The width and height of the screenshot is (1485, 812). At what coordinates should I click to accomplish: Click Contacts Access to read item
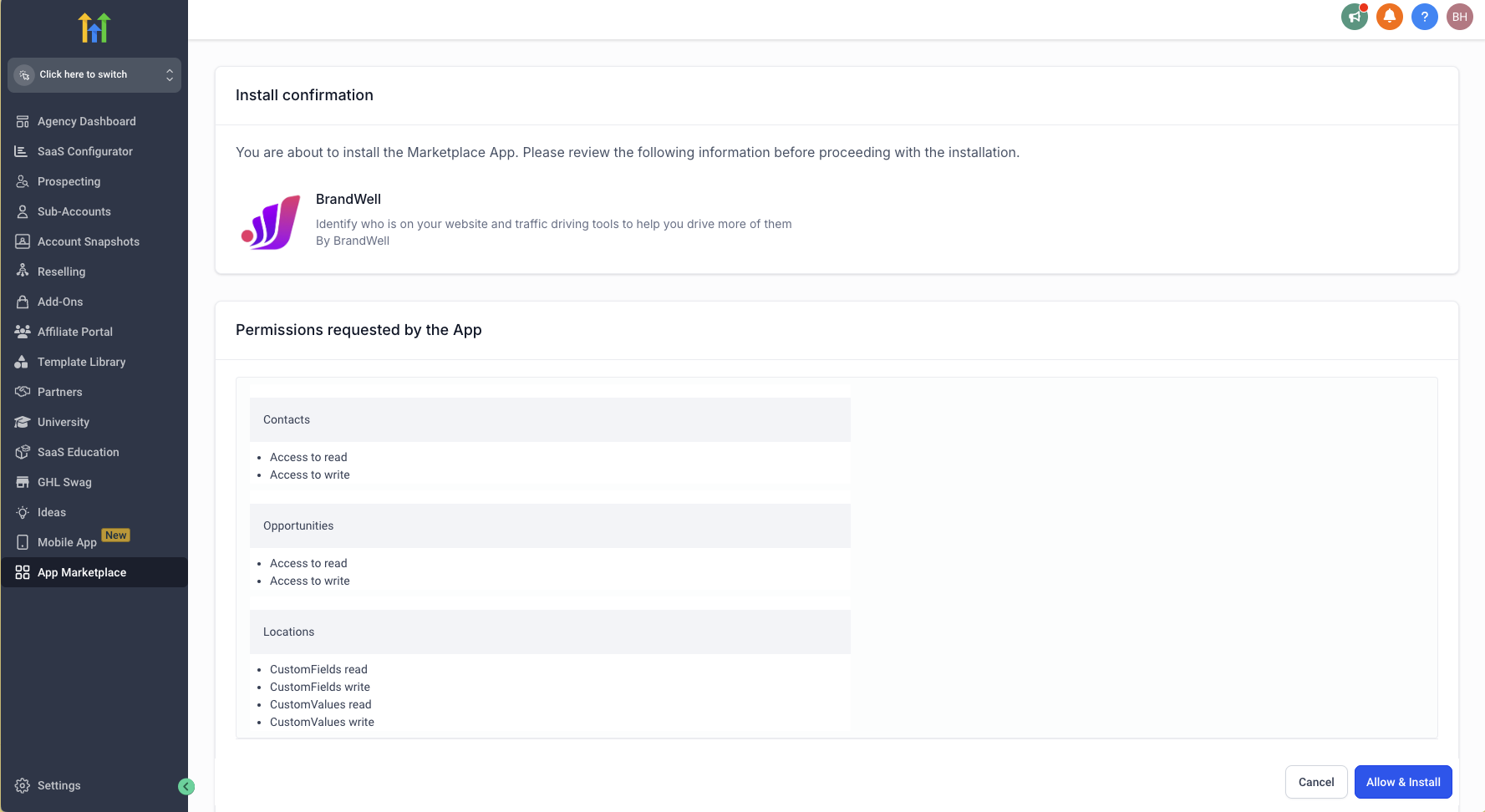click(x=308, y=457)
